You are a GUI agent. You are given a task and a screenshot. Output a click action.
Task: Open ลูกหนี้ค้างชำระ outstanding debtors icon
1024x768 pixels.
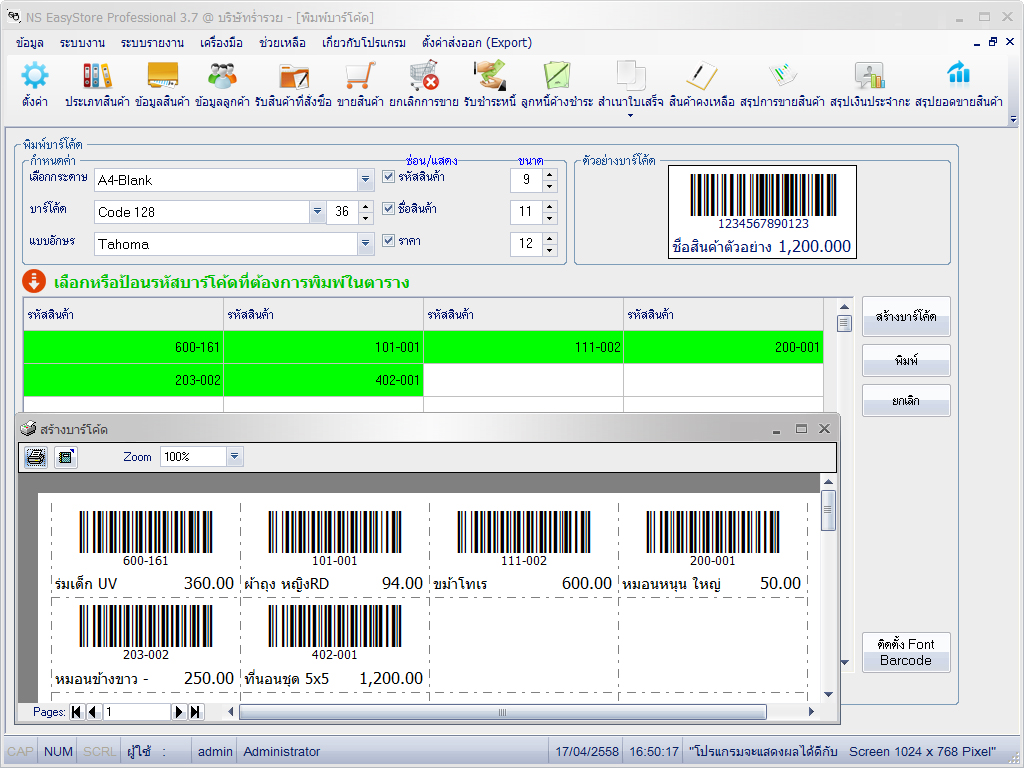point(557,76)
